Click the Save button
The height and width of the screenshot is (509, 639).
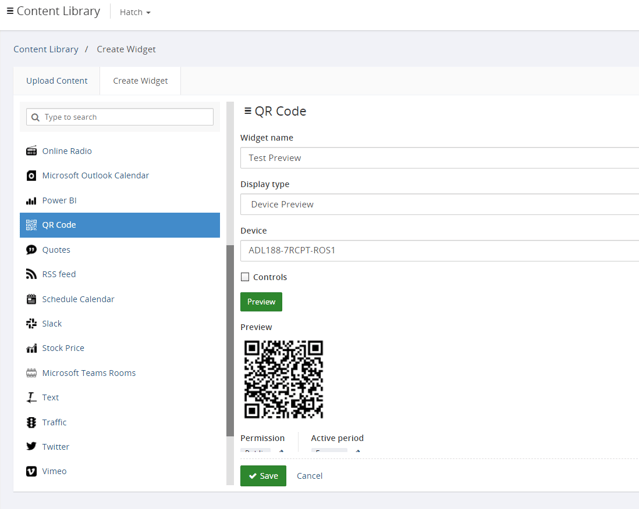(x=263, y=476)
